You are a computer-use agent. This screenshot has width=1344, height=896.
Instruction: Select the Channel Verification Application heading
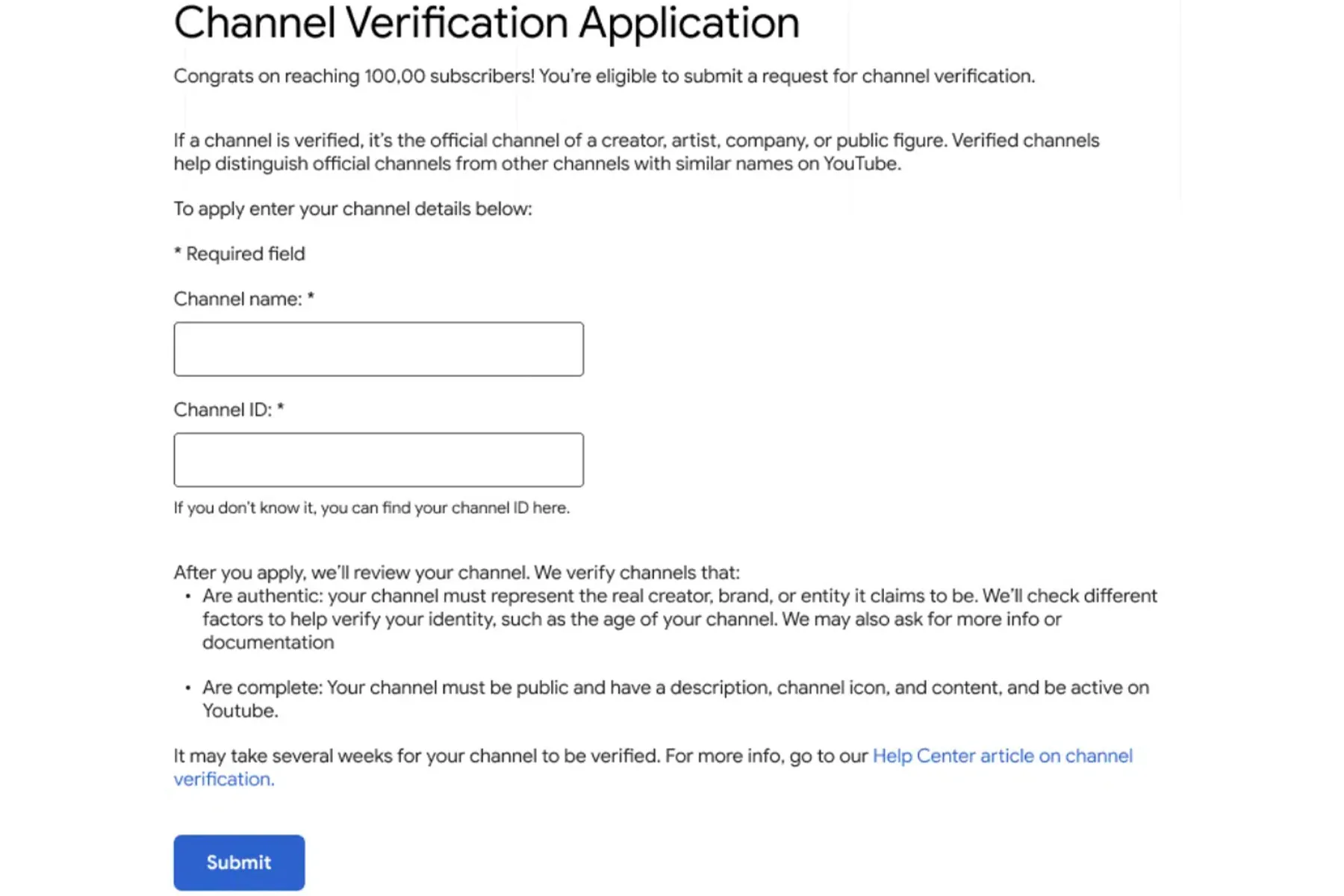[486, 22]
